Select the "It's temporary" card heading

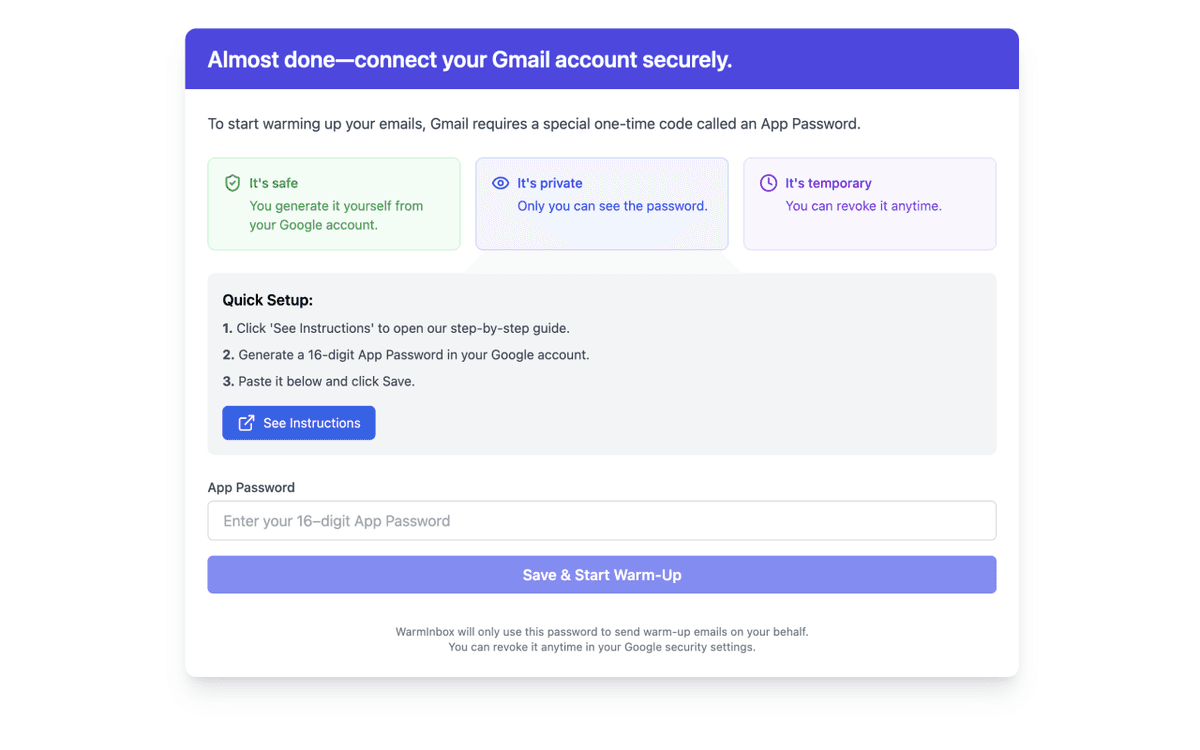828,183
